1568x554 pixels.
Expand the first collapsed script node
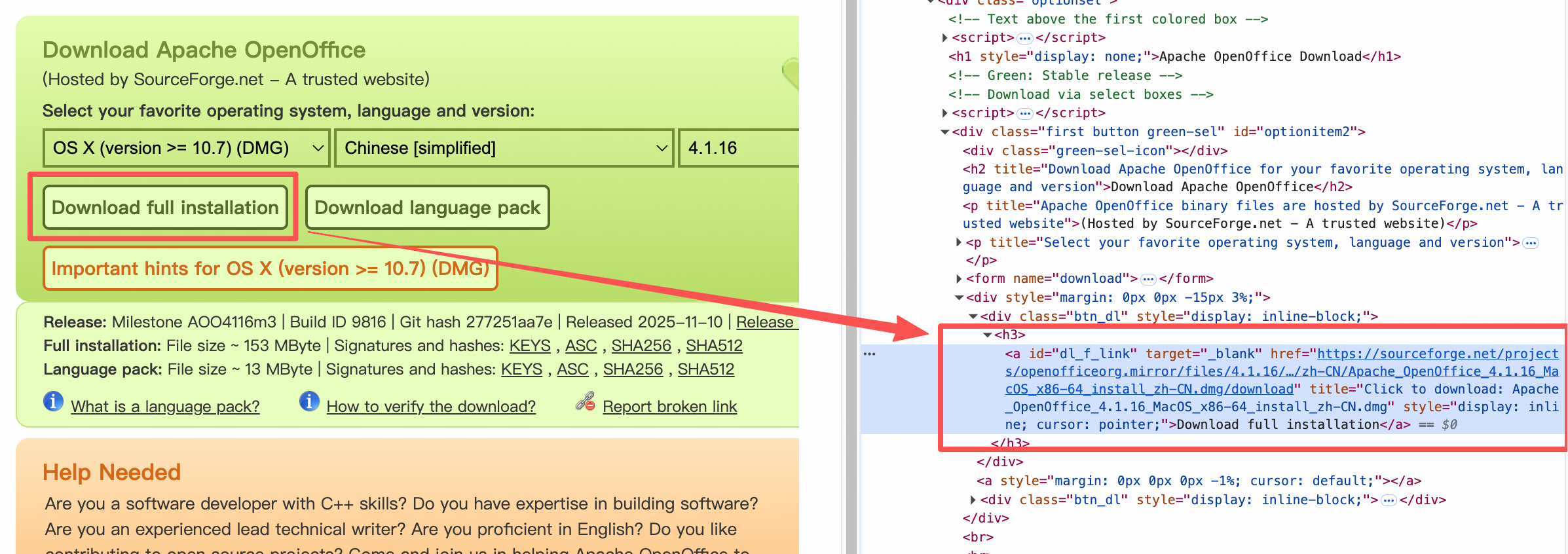(x=944, y=38)
